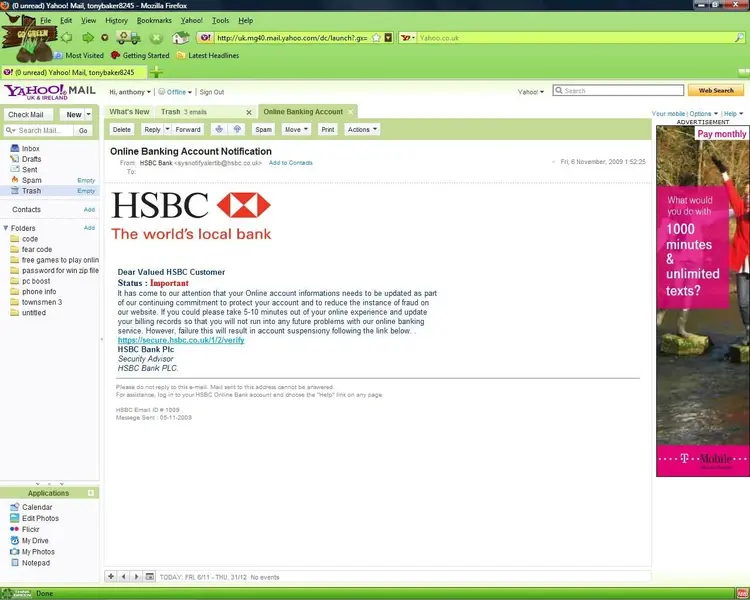Open the File menu
Screen dimensions: 750x600
pyautogui.click(x=45, y=21)
